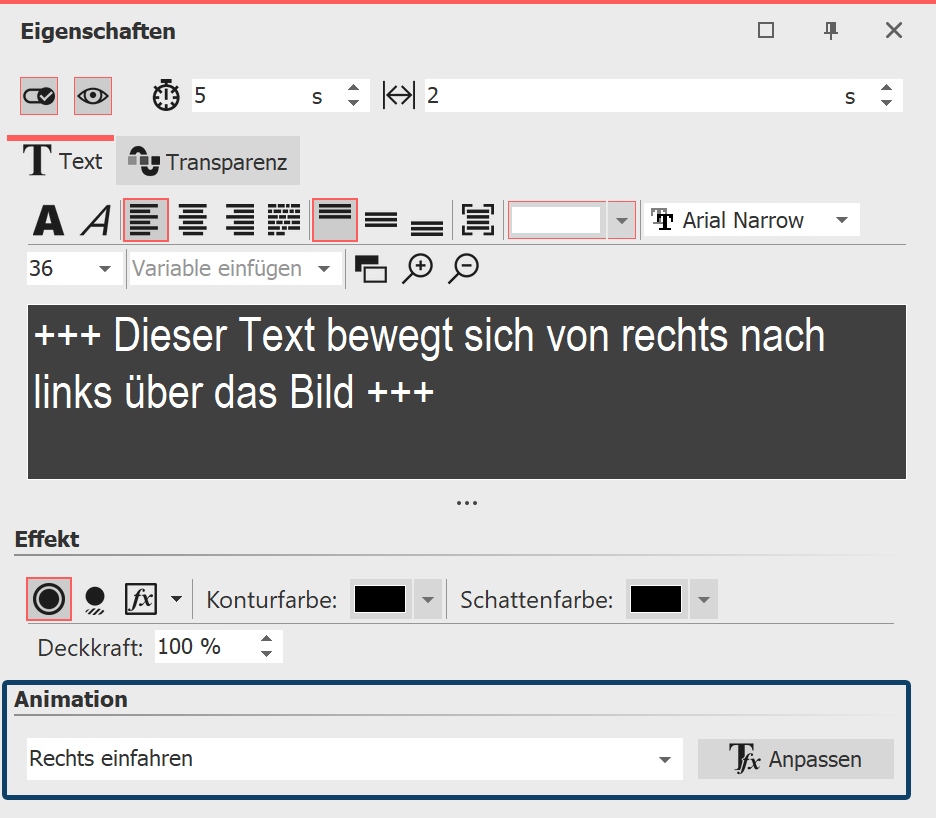Toggle element visibility with the eye icon
Image resolution: width=936 pixels, height=818 pixels.
tap(93, 95)
